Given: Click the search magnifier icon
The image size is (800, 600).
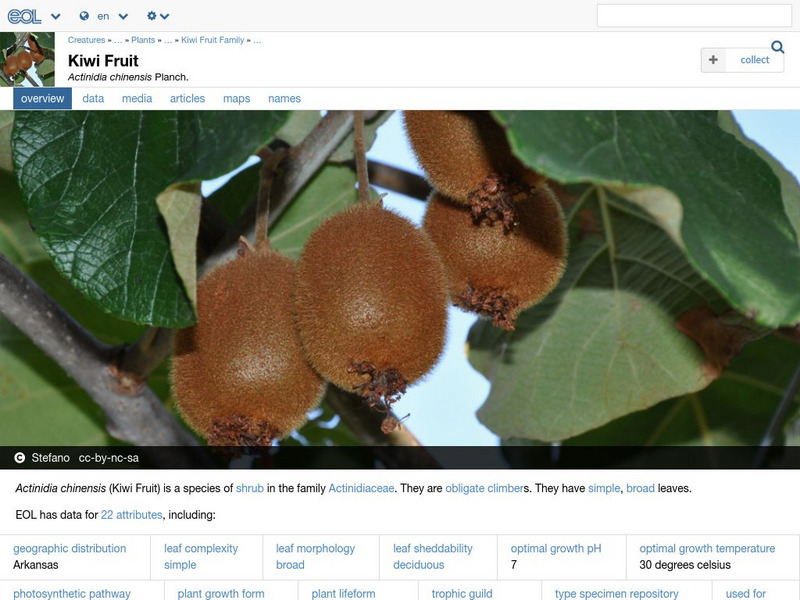Looking at the screenshot, I should (775, 47).
